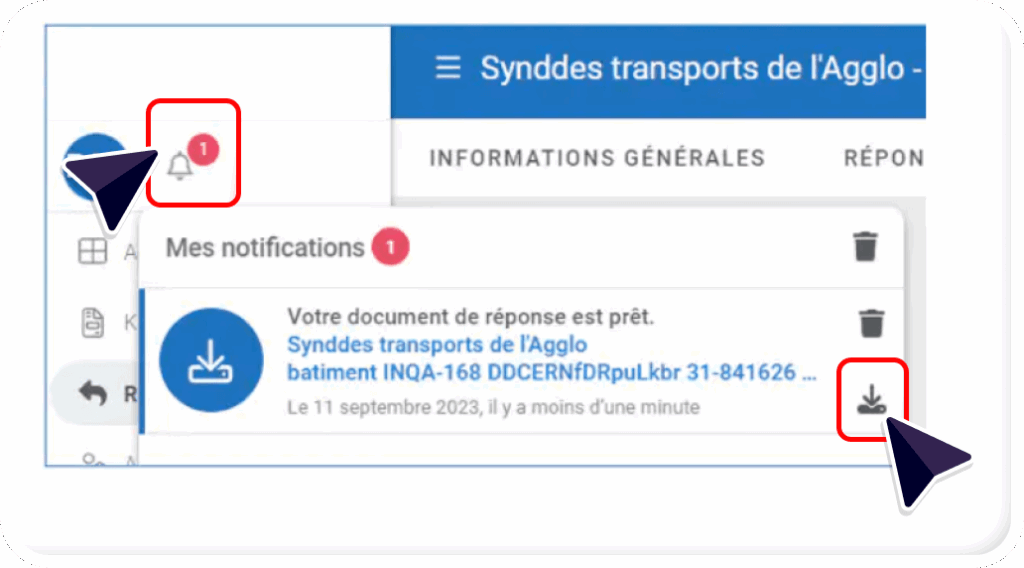Click the Mes notifications heading
The image size is (1024, 568).
265,247
